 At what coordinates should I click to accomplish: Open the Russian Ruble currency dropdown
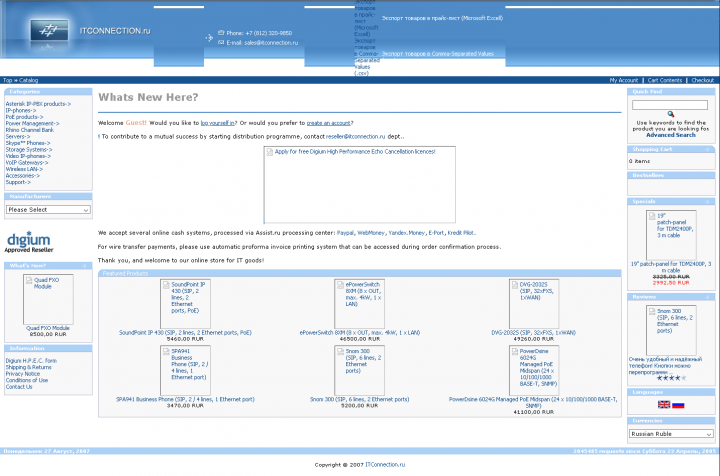point(671,434)
